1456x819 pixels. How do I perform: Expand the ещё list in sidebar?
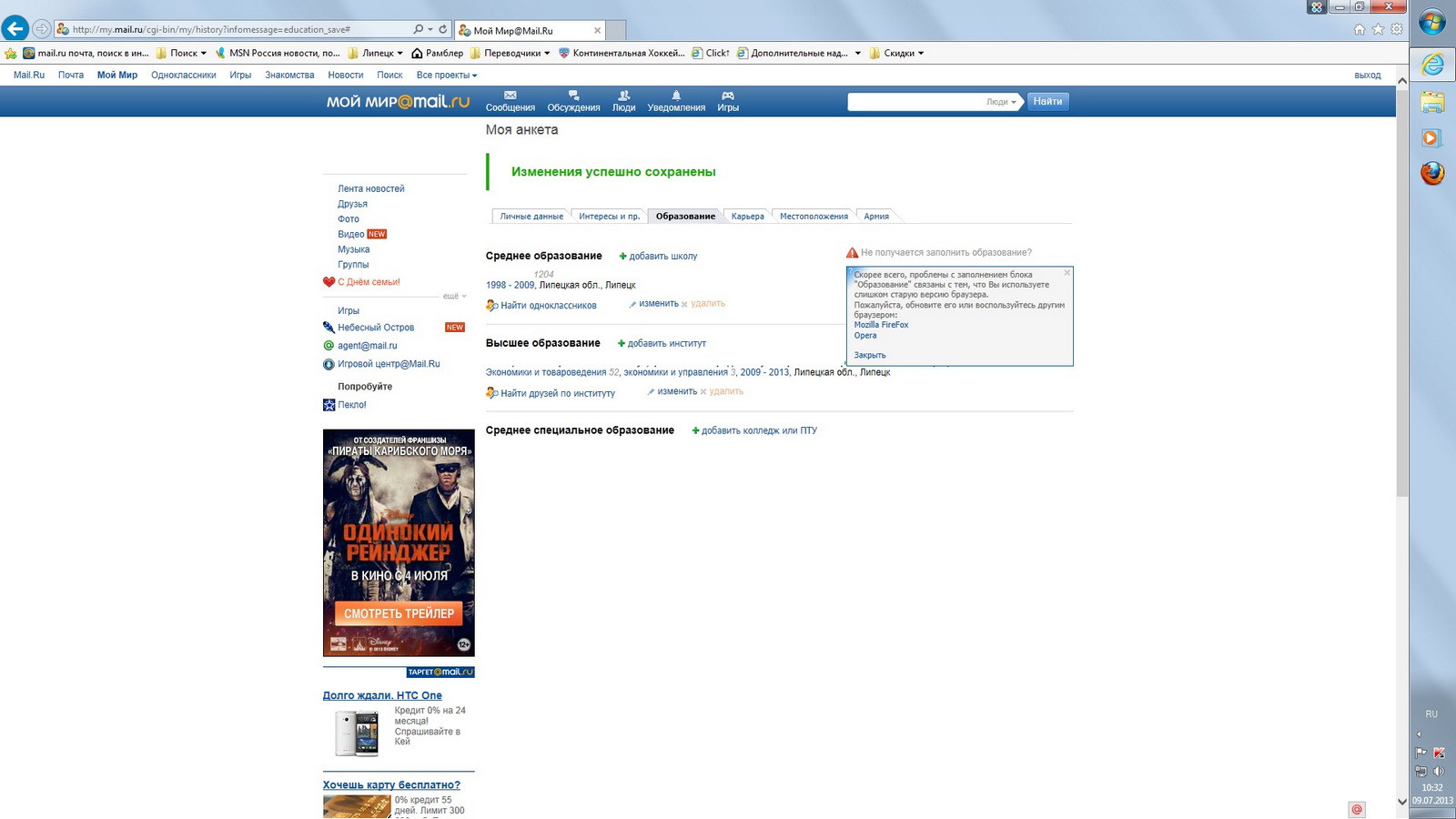tap(454, 297)
